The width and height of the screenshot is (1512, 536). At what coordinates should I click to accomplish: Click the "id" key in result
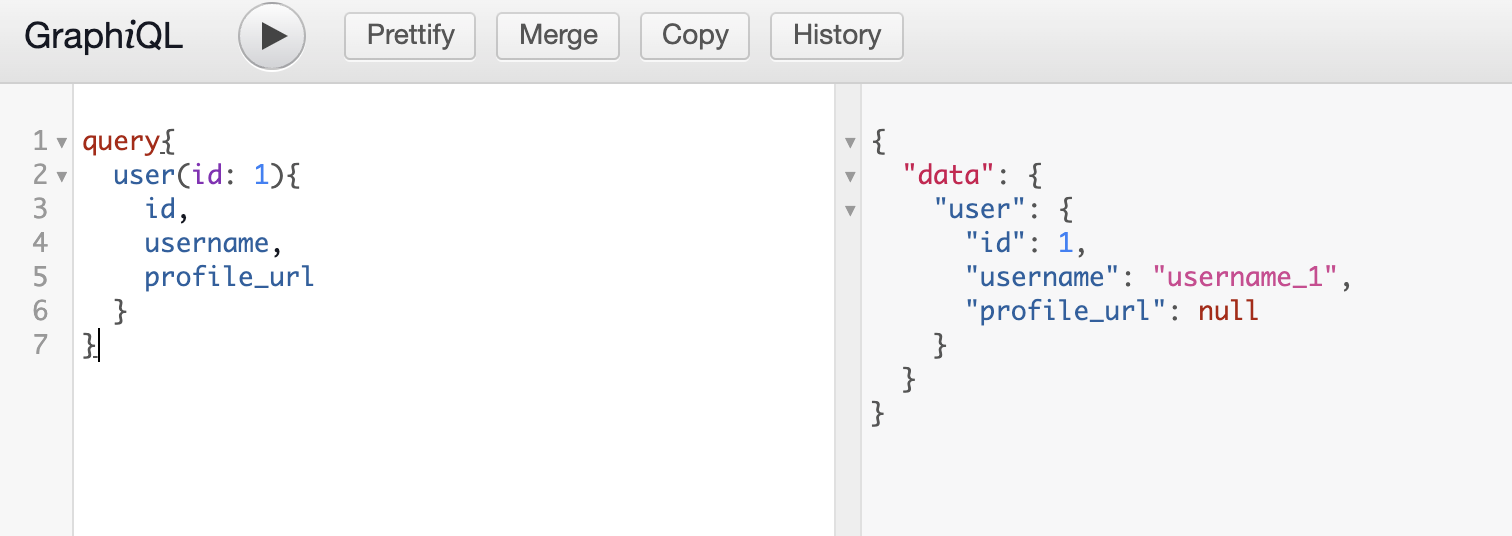[996, 243]
